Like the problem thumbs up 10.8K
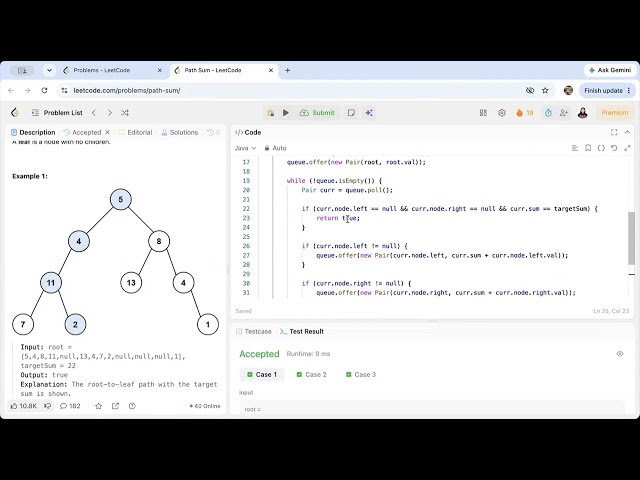The height and width of the screenshot is (480, 640). click(x=24, y=406)
